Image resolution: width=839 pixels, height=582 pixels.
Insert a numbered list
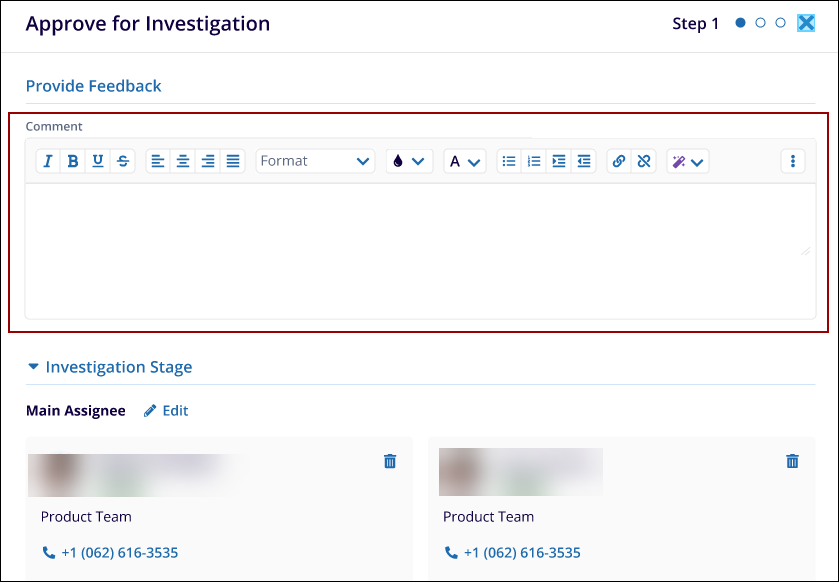pyautogui.click(x=534, y=161)
